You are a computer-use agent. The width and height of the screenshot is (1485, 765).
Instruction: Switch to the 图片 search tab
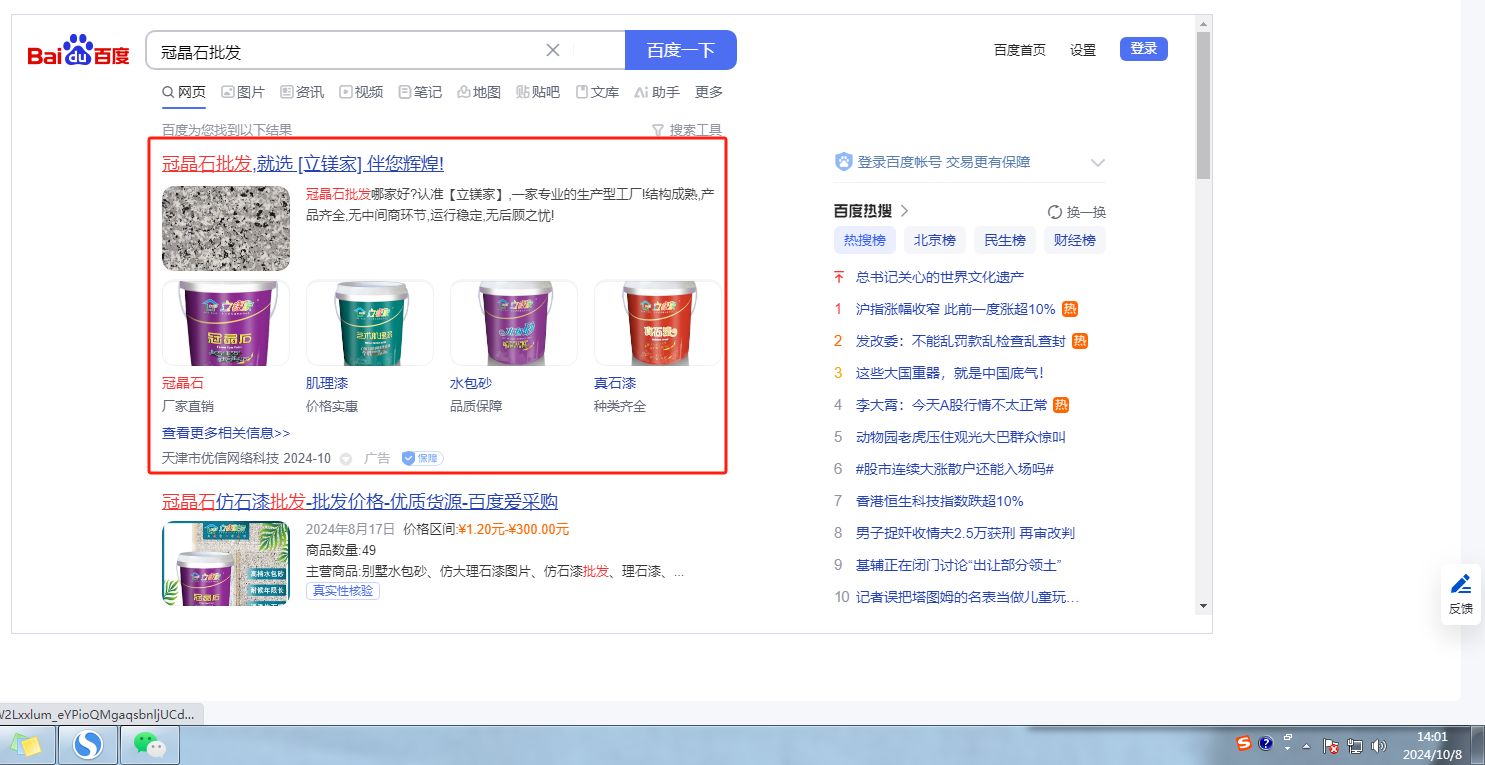click(x=243, y=92)
